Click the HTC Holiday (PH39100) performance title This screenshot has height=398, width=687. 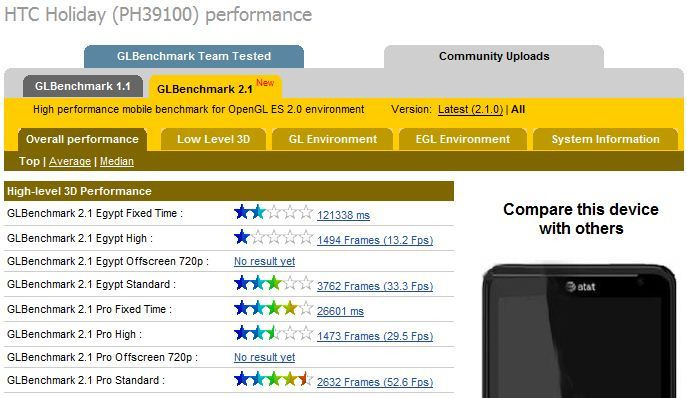pos(158,15)
